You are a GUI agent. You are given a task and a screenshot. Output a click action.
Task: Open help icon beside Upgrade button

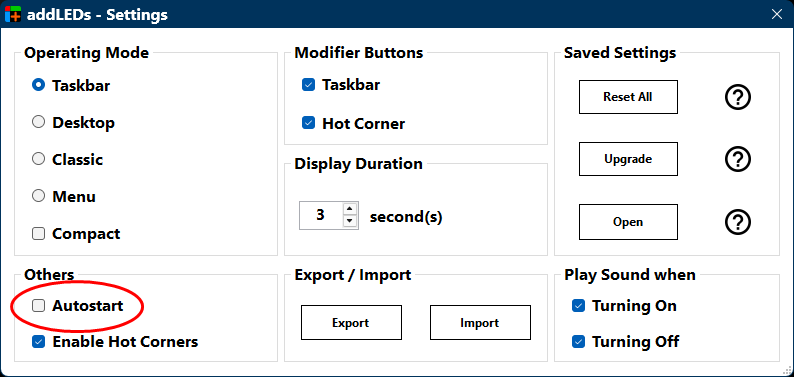click(737, 159)
